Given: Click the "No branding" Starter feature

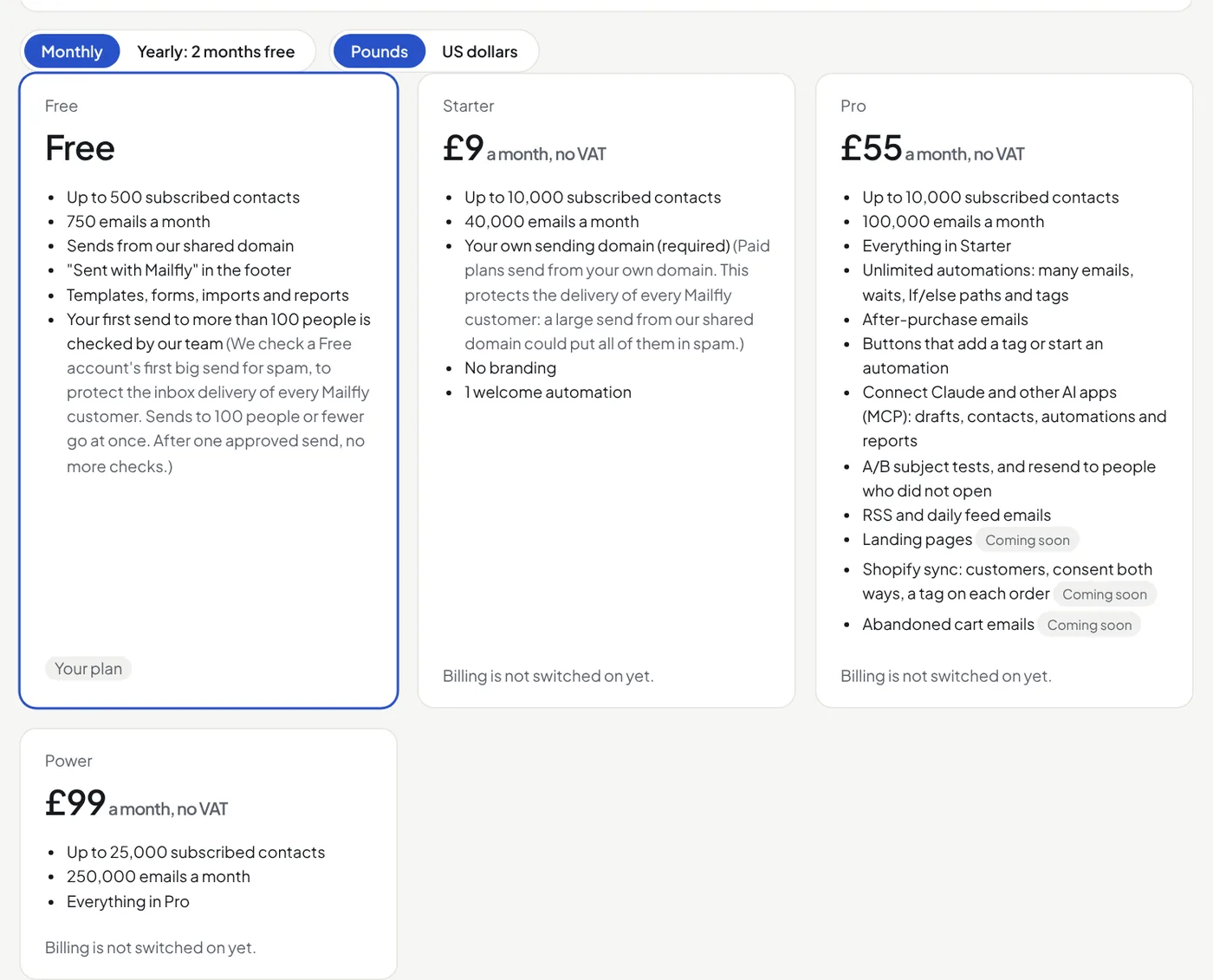Looking at the screenshot, I should [510, 368].
